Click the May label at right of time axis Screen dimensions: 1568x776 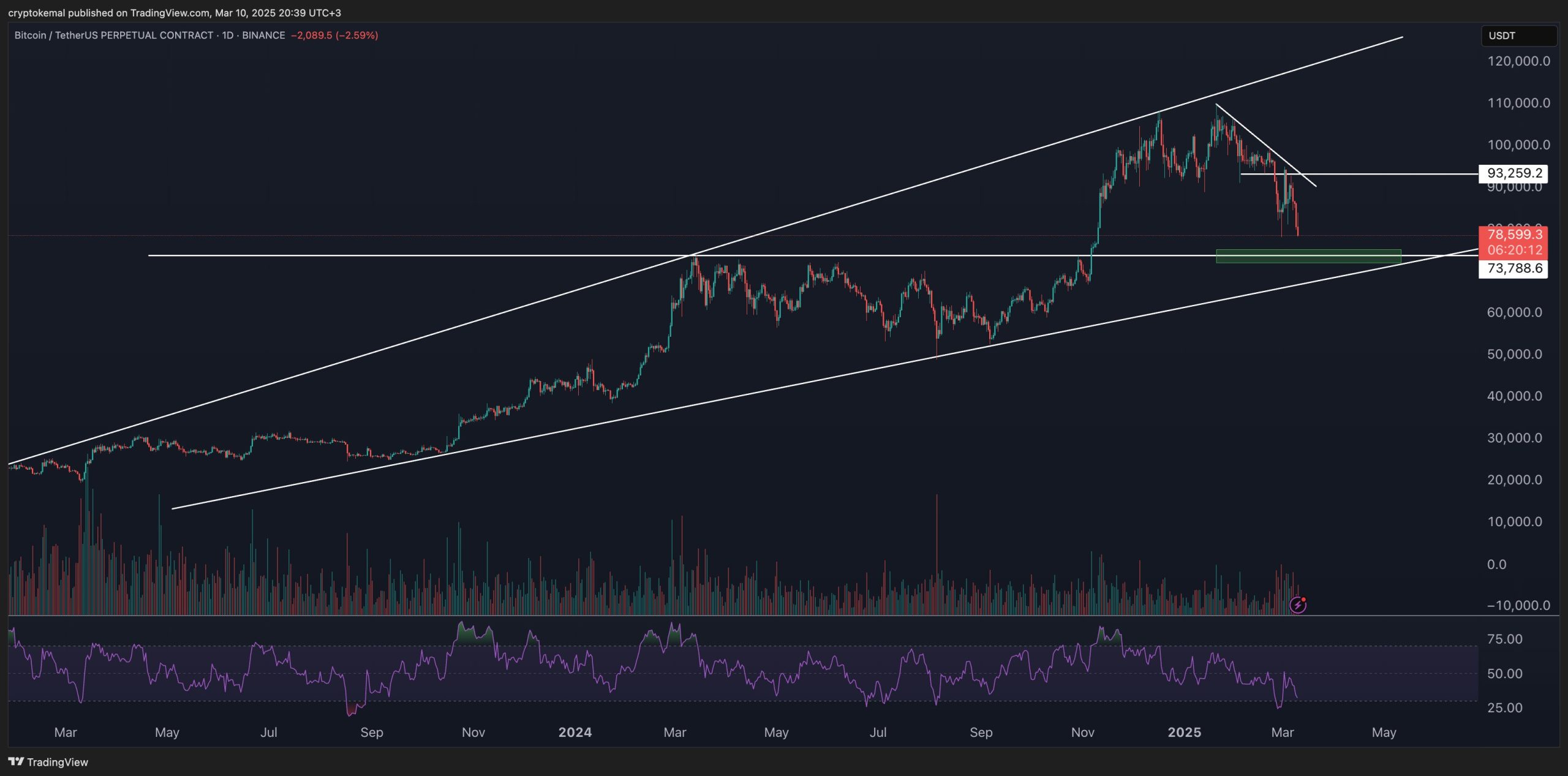pos(1384,733)
